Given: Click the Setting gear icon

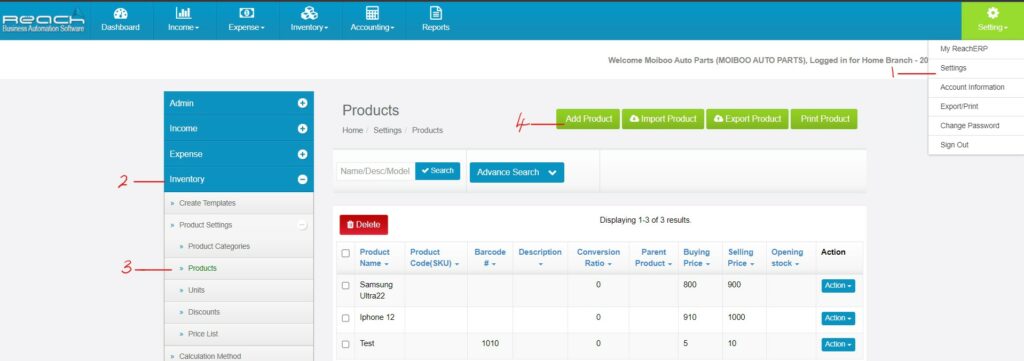Looking at the screenshot, I should 993,12.
